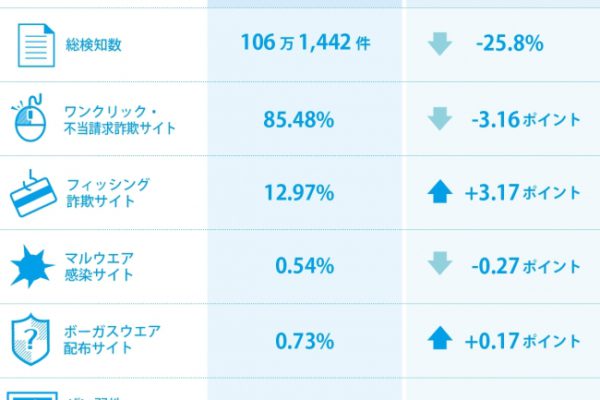Image resolution: width=600 pixels, height=400 pixels.
Task: Select the マルウエア感染サイト label
Action: tap(99, 266)
